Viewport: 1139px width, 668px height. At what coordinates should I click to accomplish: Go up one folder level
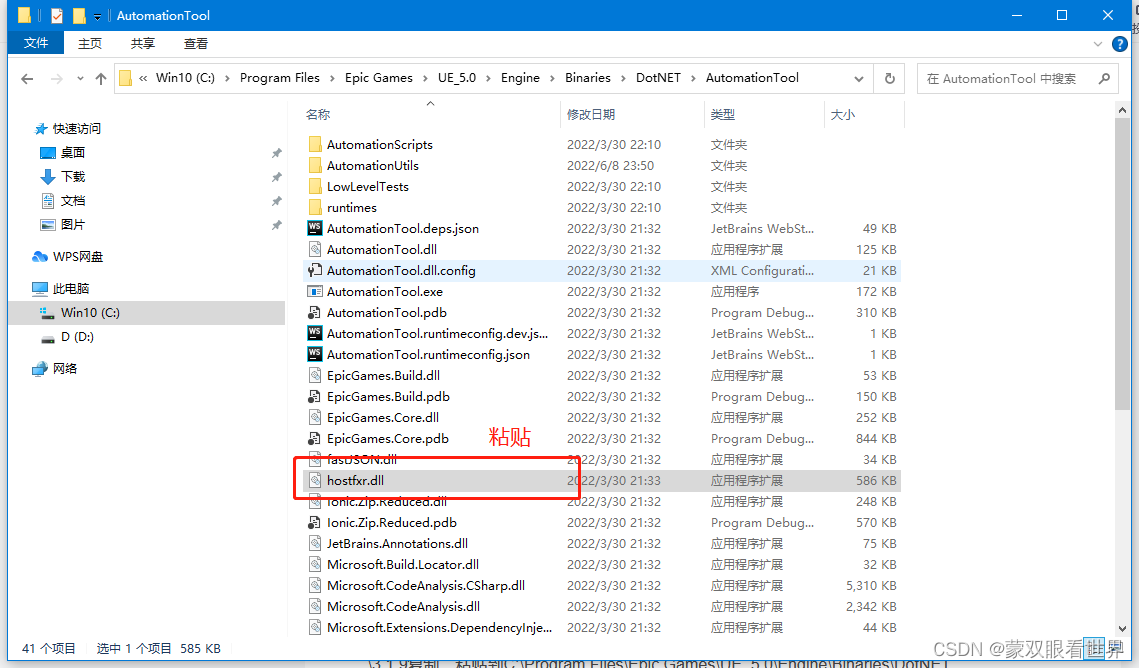(100, 78)
